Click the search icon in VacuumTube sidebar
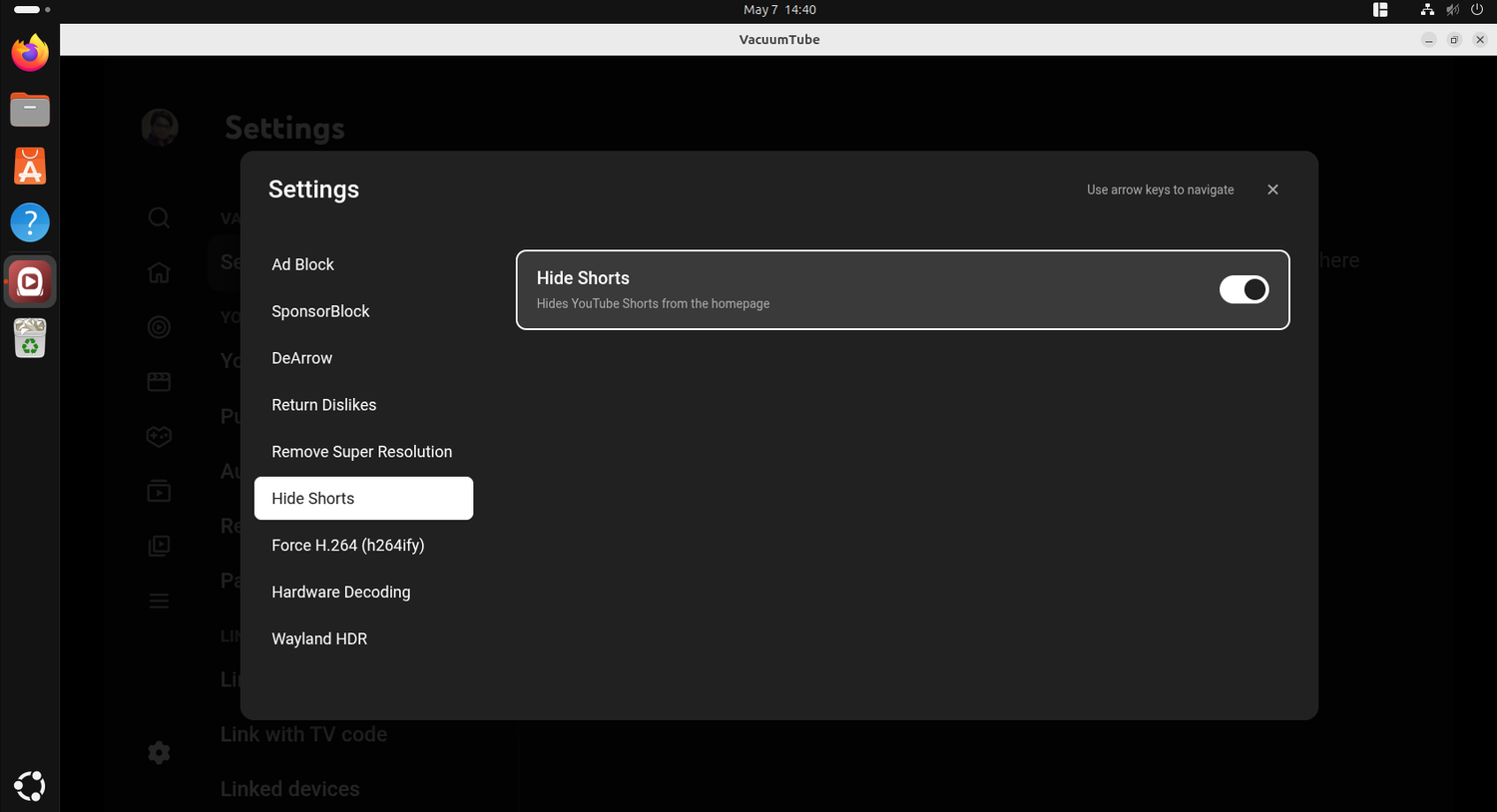 tap(159, 217)
